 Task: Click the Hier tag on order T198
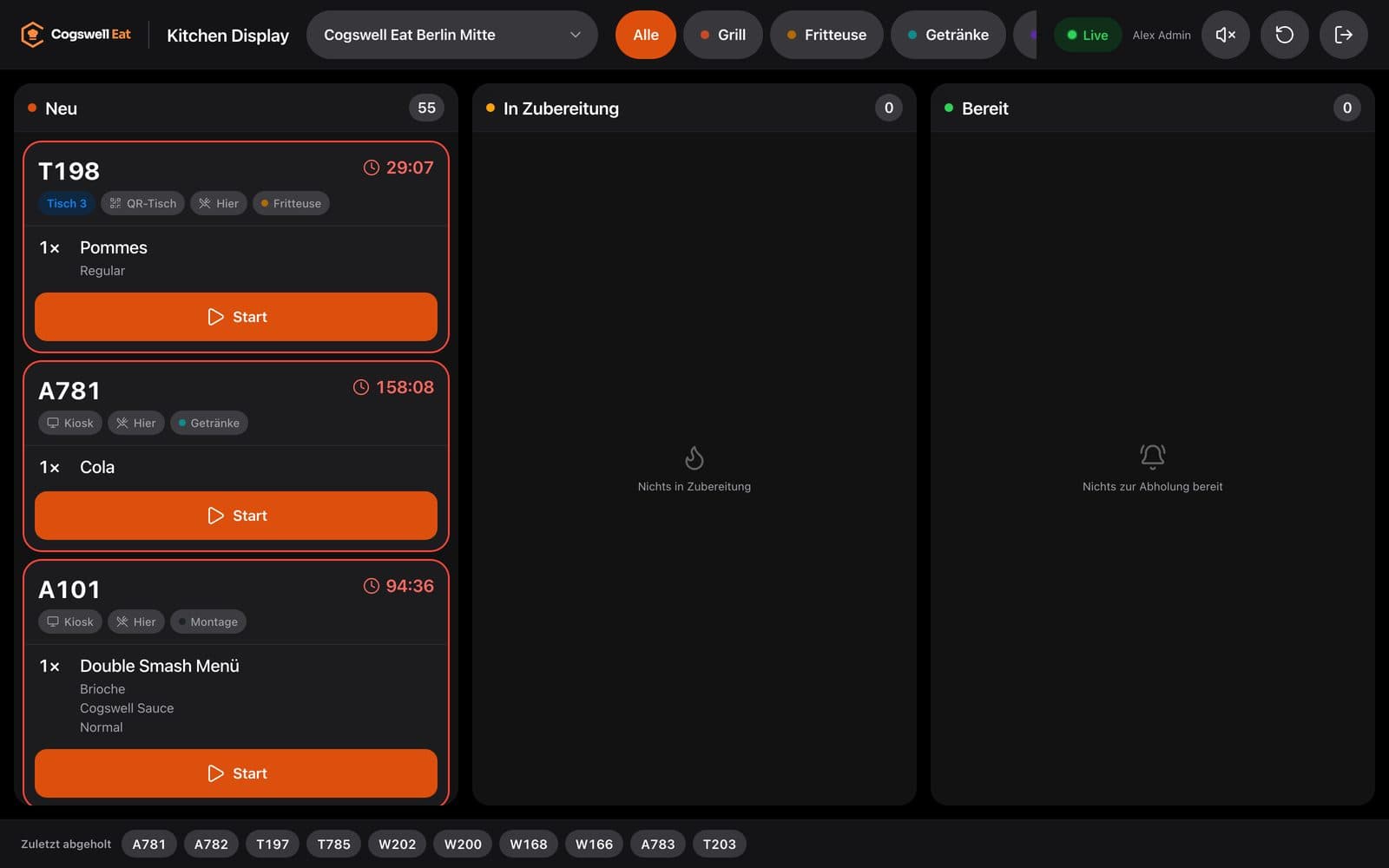(x=219, y=203)
